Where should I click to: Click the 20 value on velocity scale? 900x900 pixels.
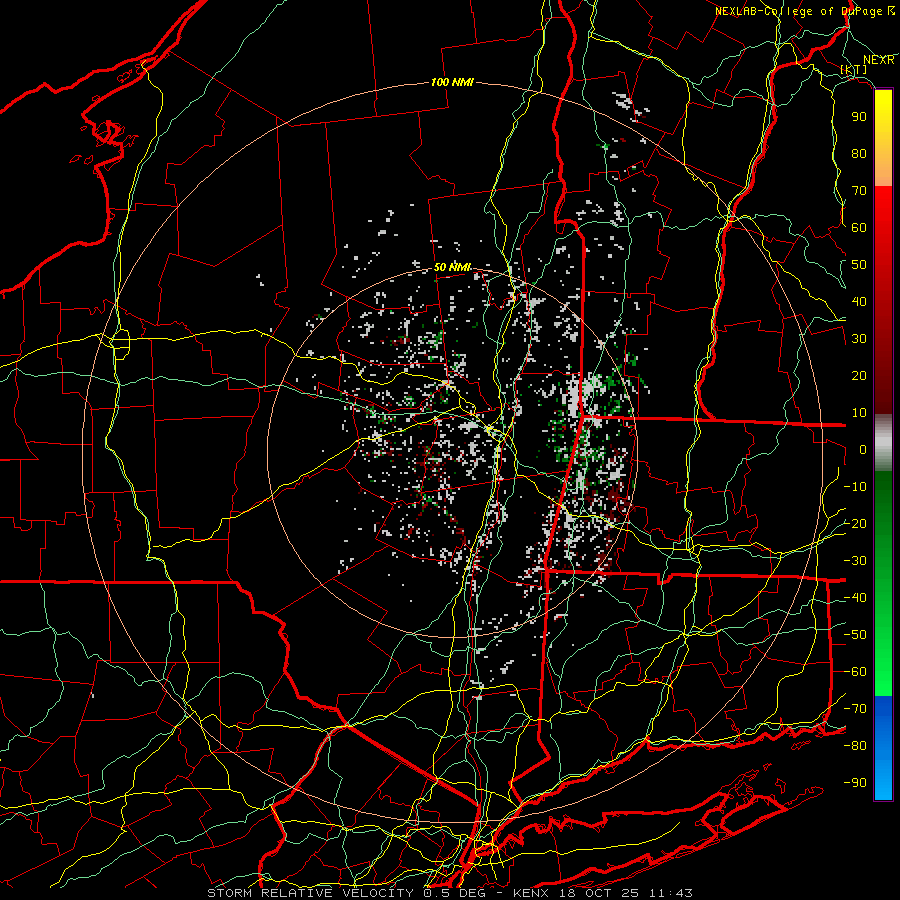click(x=859, y=375)
